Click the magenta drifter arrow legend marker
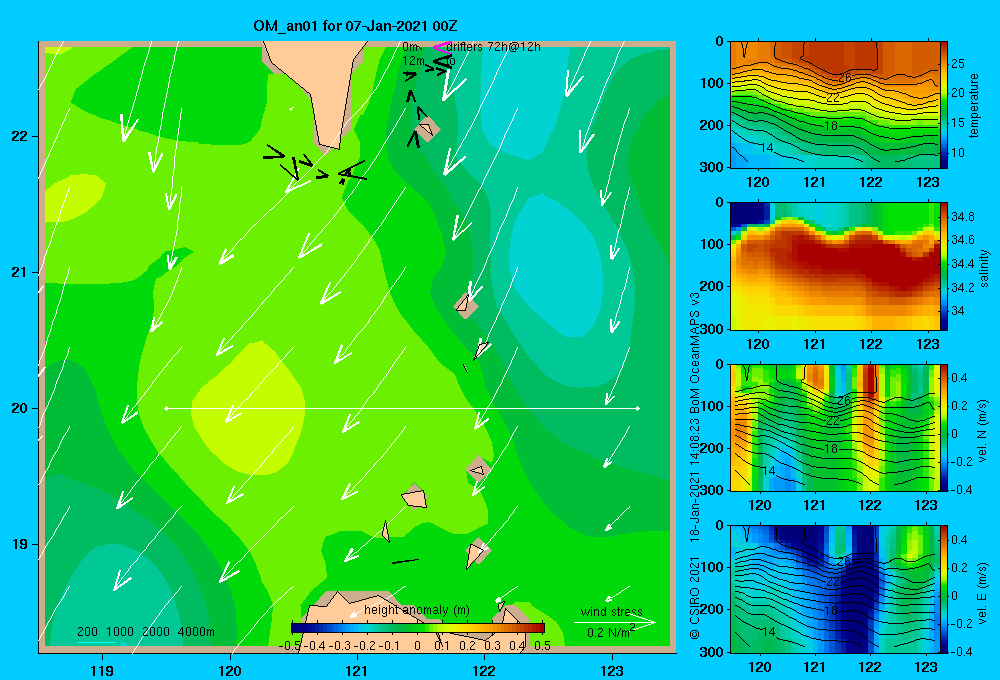 (442, 47)
